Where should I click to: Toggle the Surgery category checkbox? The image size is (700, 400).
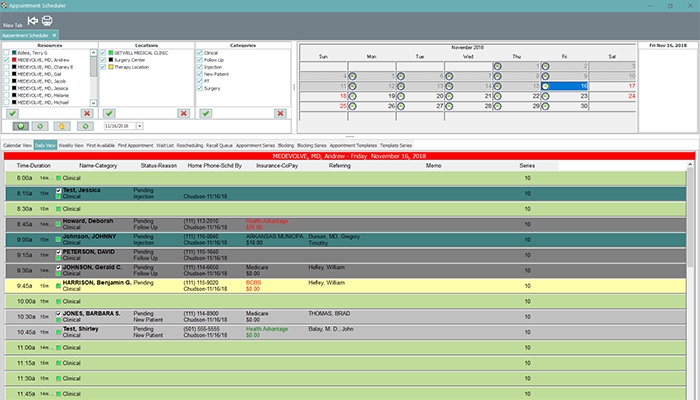click(x=200, y=89)
